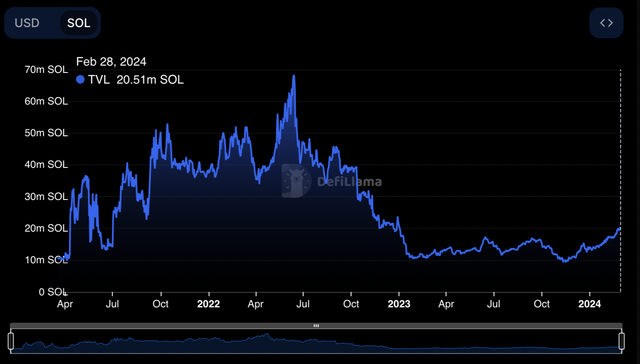640x364 pixels.
Task: Click the 2023 label on the x-axis
Action: click(x=399, y=304)
